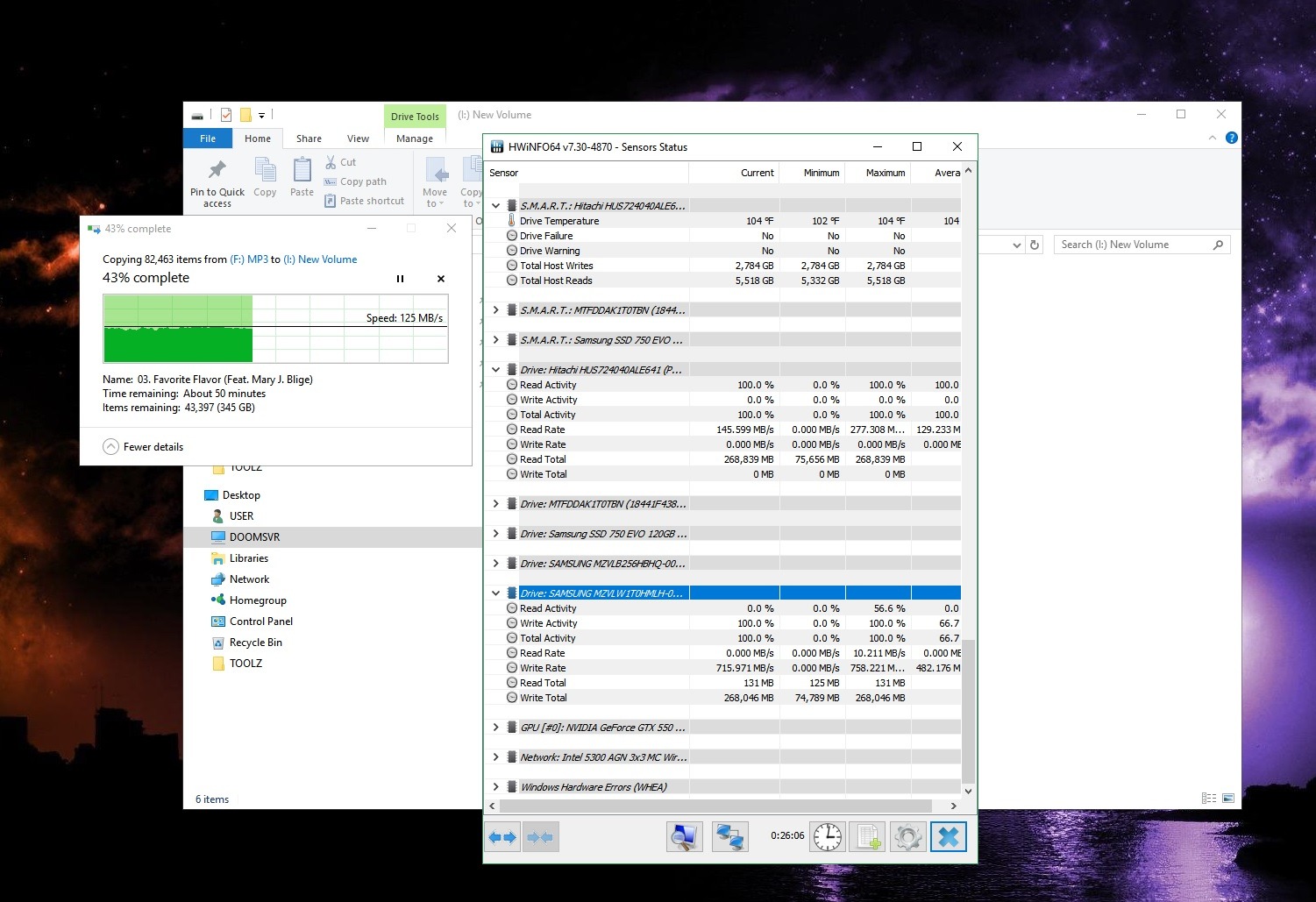The width and height of the screenshot is (1316, 902).
Task: Open Control Panel in navigation pane
Action: pyautogui.click(x=260, y=621)
